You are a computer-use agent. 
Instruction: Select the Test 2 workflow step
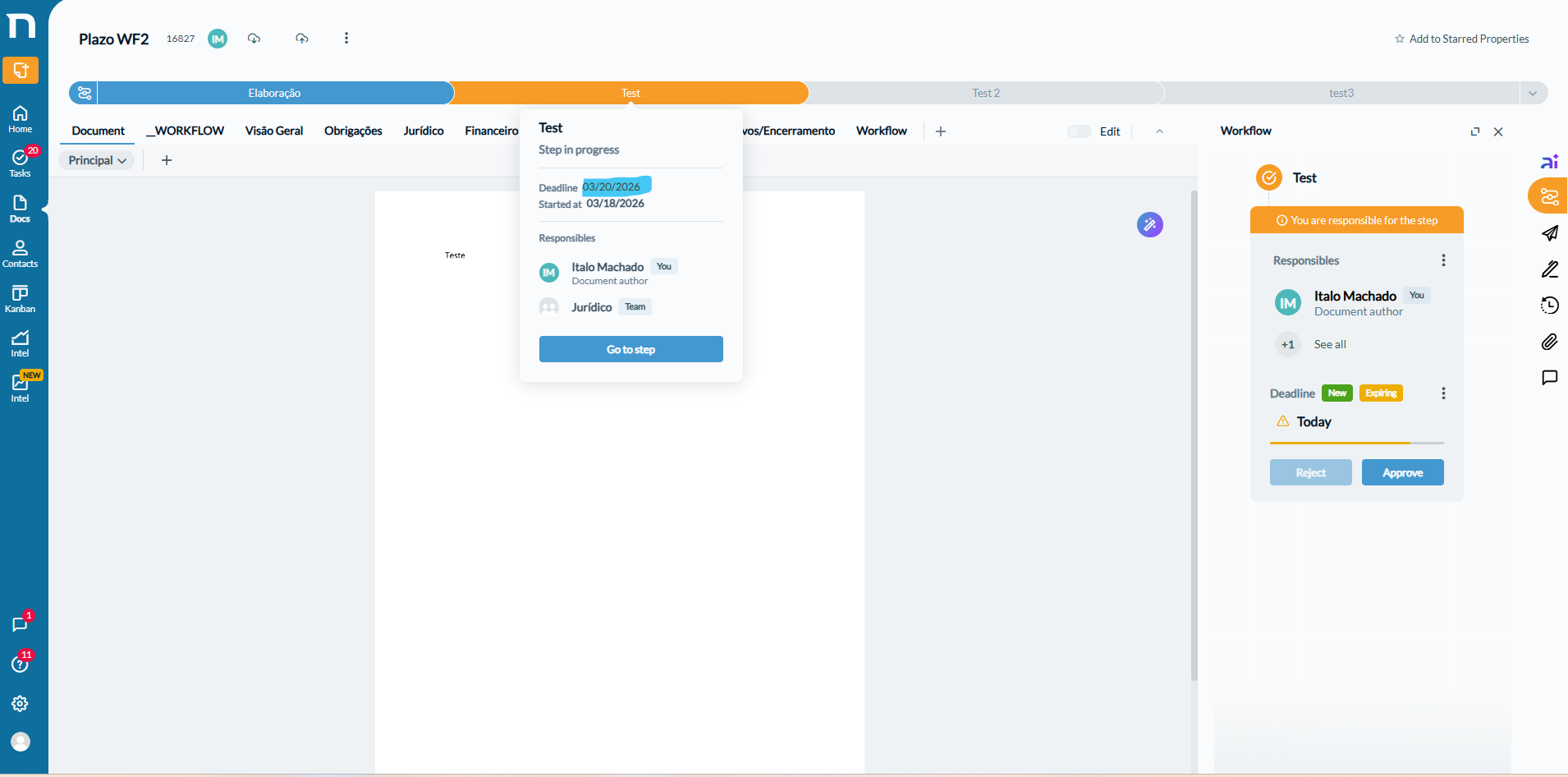click(x=986, y=93)
